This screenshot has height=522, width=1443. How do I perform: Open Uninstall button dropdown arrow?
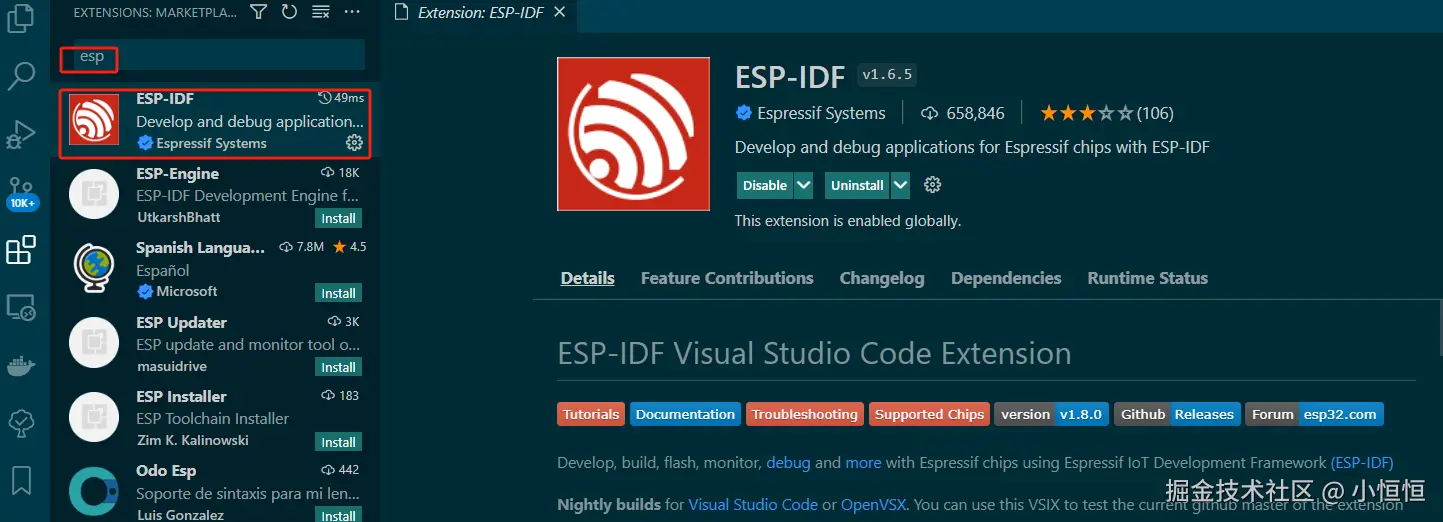[900, 185]
